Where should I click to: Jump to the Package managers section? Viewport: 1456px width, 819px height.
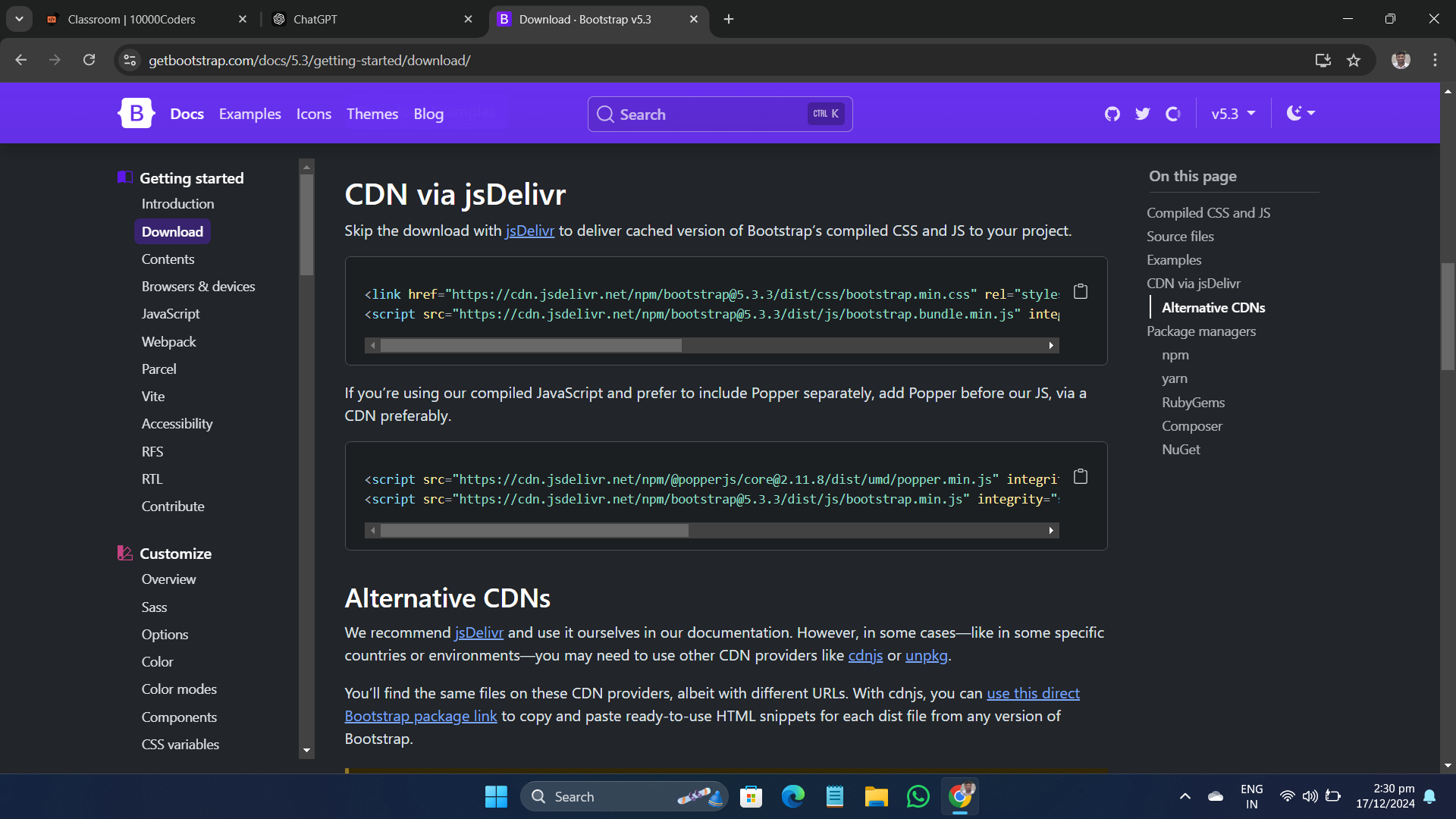(1200, 331)
